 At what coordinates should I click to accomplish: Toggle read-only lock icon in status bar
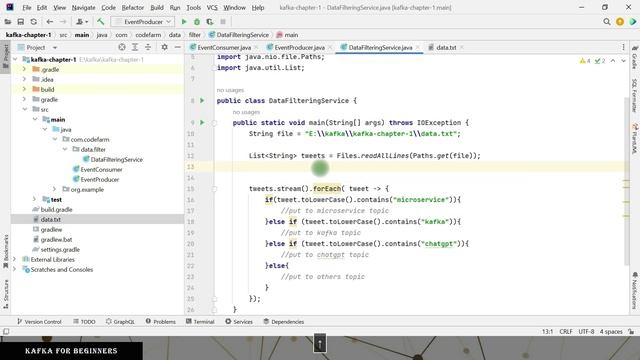pos(631,331)
